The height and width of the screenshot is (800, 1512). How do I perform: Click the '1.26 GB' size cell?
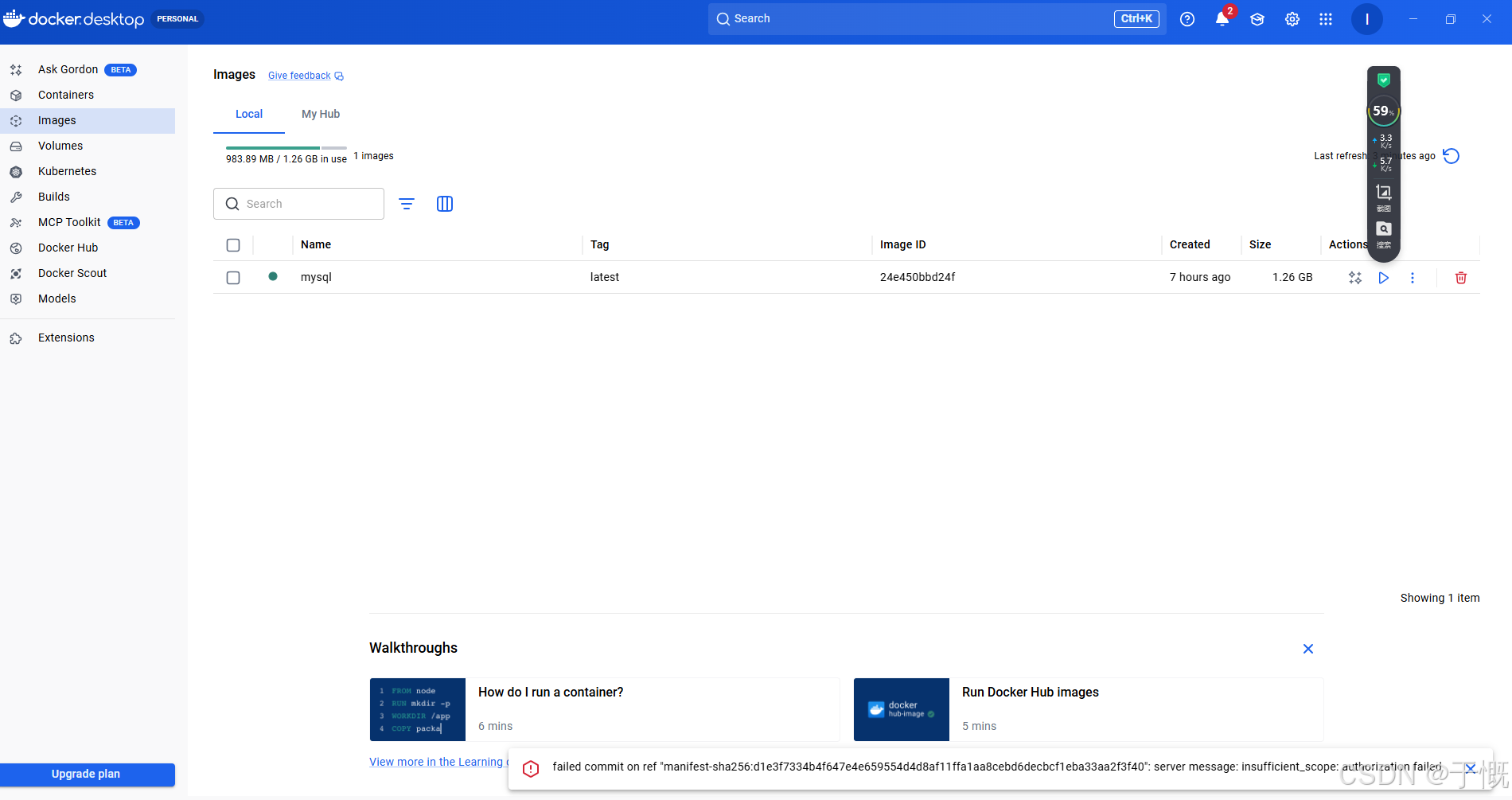[x=1292, y=277]
